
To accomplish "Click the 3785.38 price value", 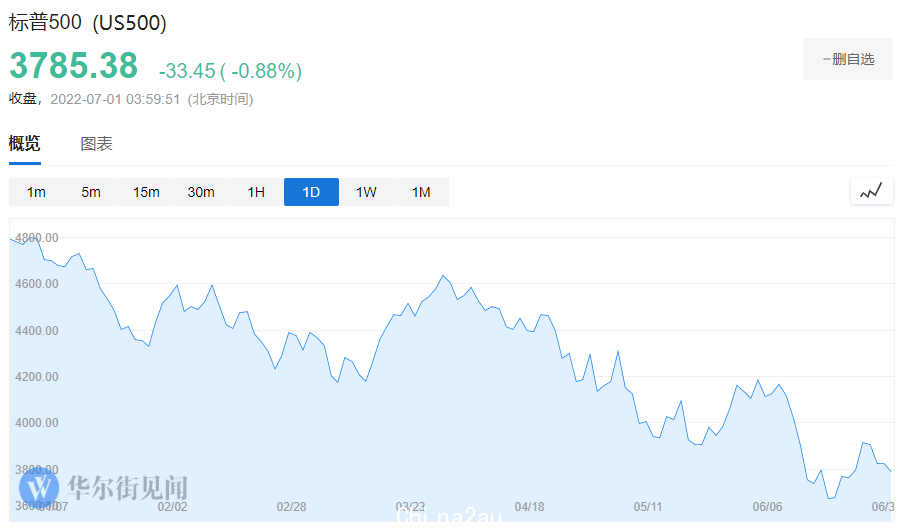I will pos(73,65).
